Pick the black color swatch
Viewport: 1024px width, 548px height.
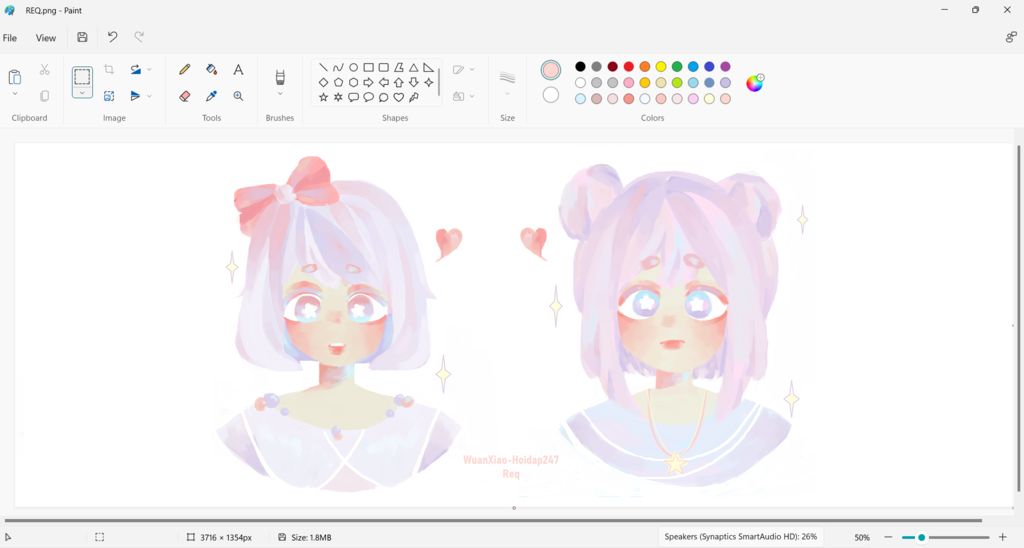click(580, 67)
